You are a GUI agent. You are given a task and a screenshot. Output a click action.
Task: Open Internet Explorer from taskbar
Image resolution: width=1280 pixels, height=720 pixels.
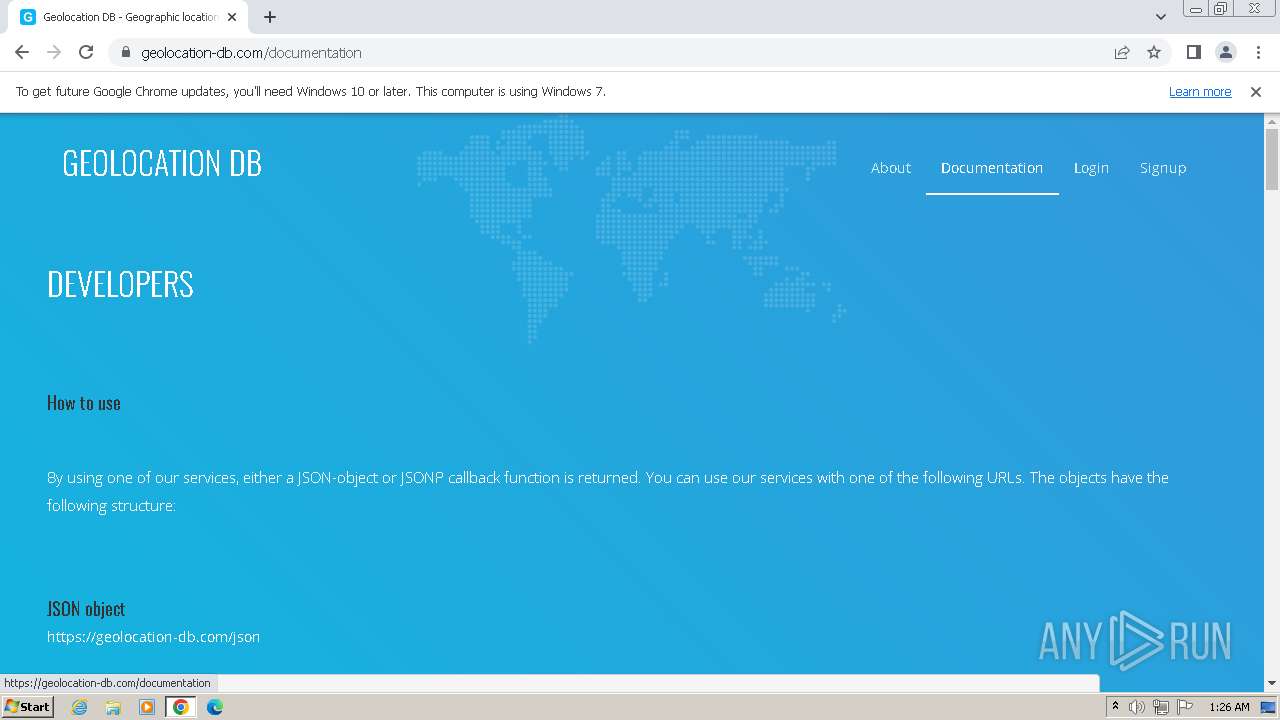pyautogui.click(x=80, y=707)
